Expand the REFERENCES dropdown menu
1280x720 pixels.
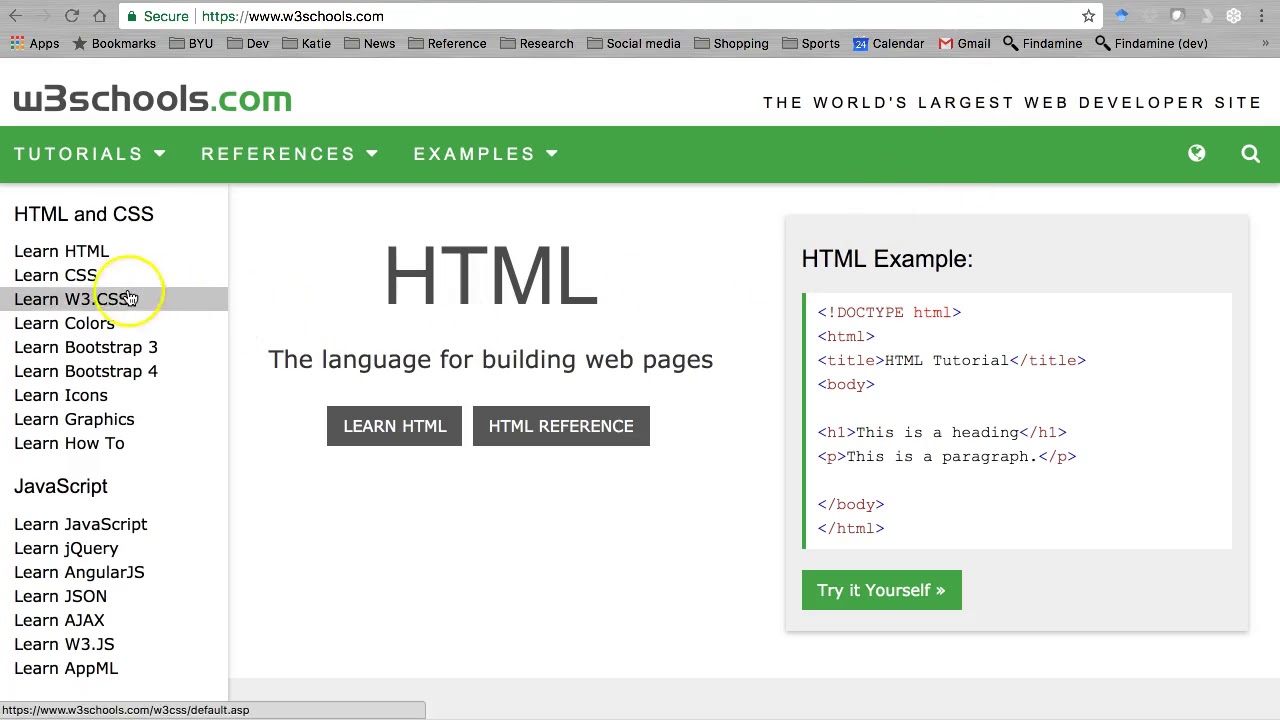[x=290, y=154]
